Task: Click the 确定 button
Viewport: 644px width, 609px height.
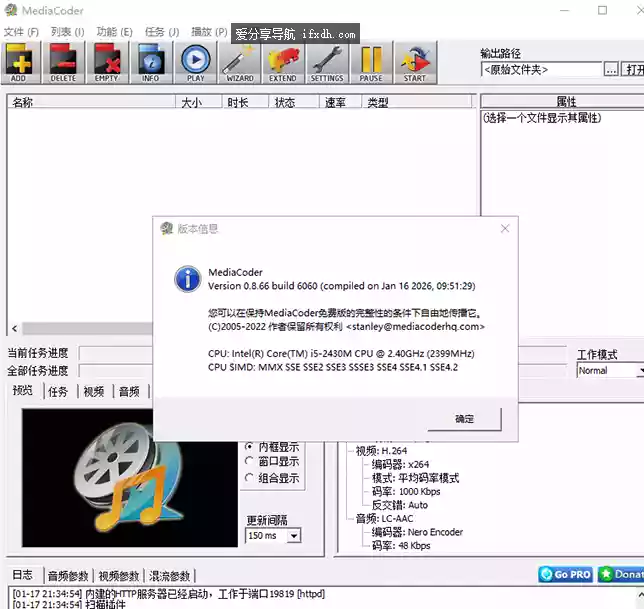Action: [x=464, y=419]
